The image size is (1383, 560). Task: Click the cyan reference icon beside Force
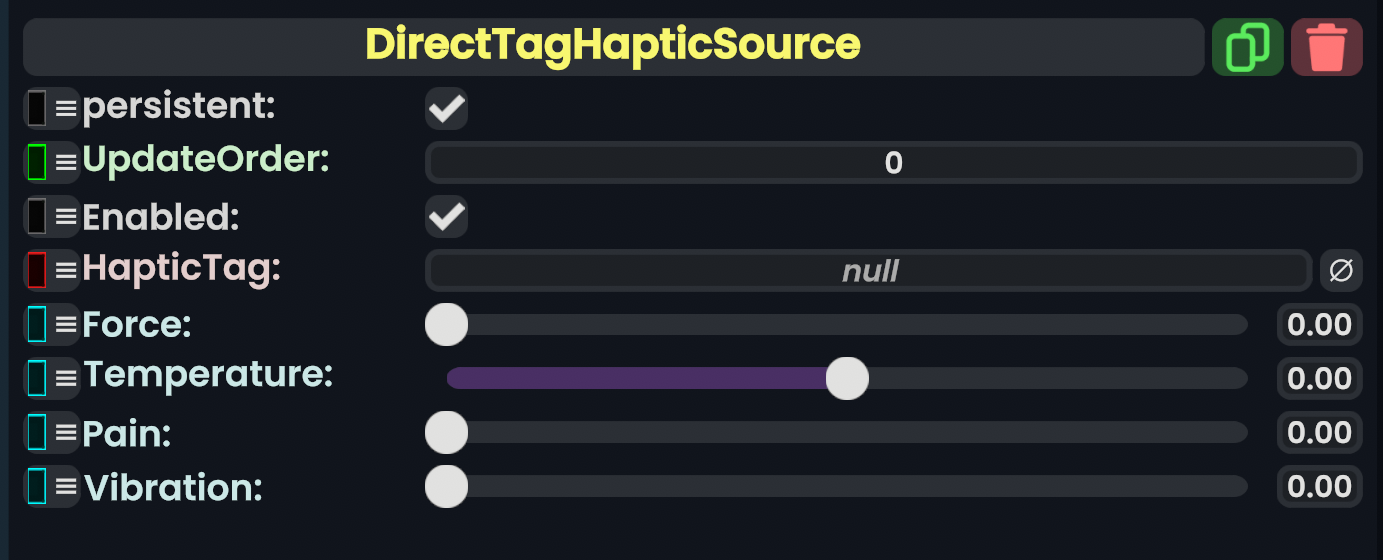(37, 324)
